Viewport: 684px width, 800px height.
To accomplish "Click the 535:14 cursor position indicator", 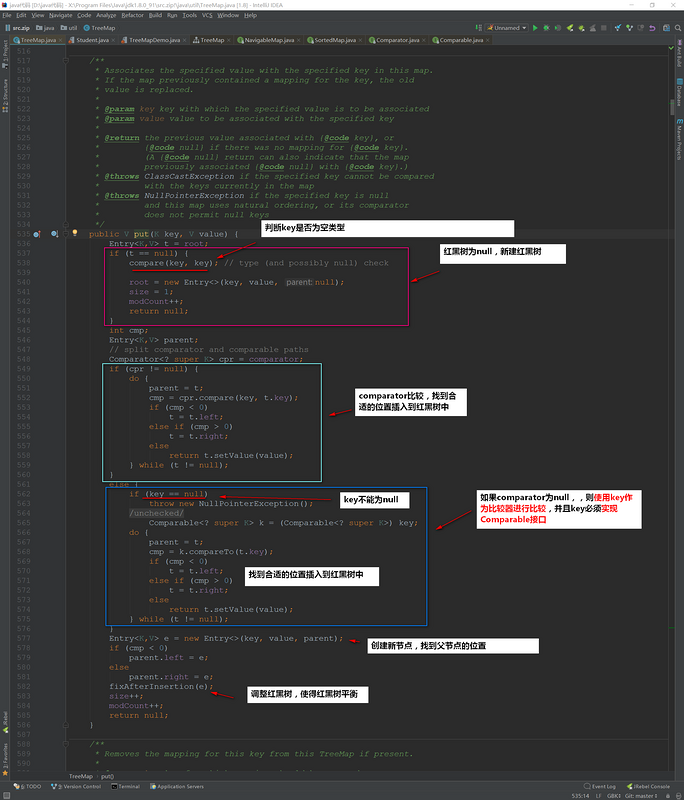I will click(x=580, y=796).
